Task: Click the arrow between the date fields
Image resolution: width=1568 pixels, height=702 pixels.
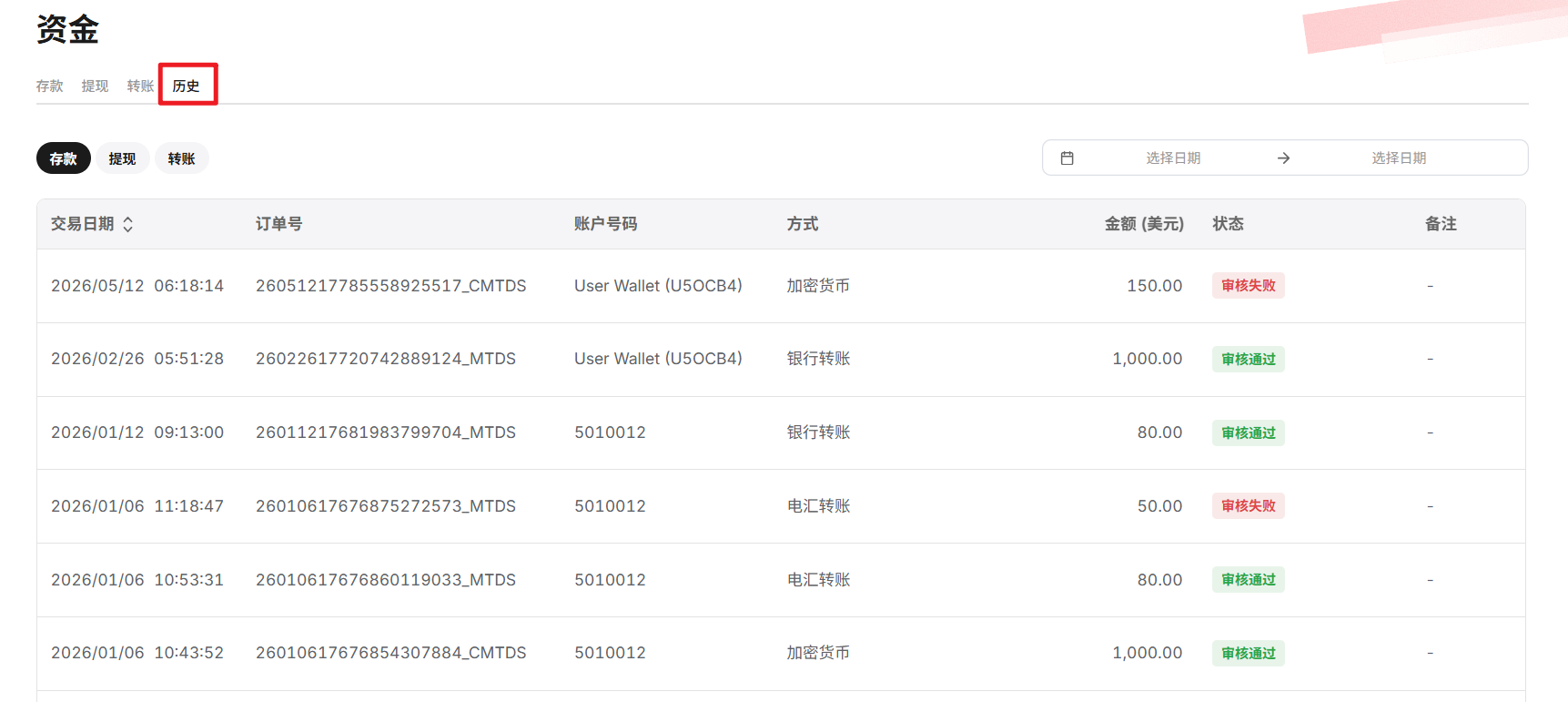Action: point(1283,158)
